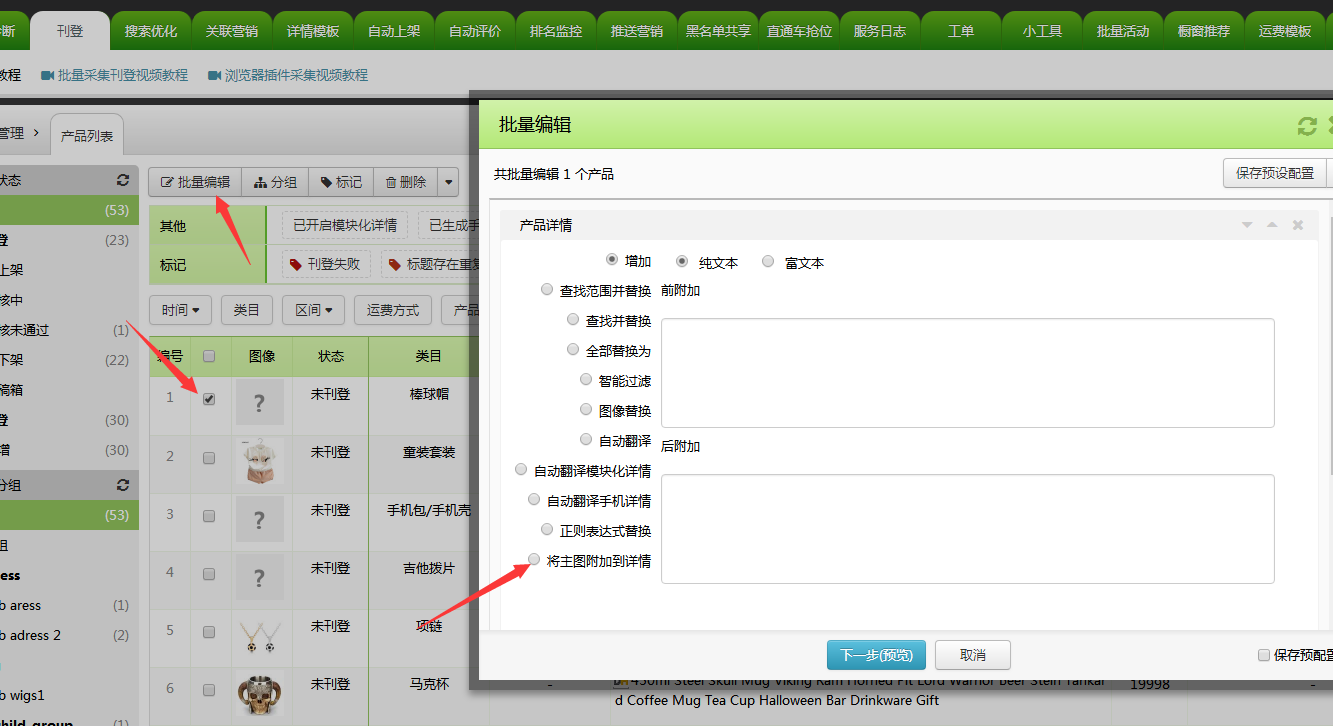Click the 下一步(预览) button
The image size is (1333, 726).
[876, 655]
